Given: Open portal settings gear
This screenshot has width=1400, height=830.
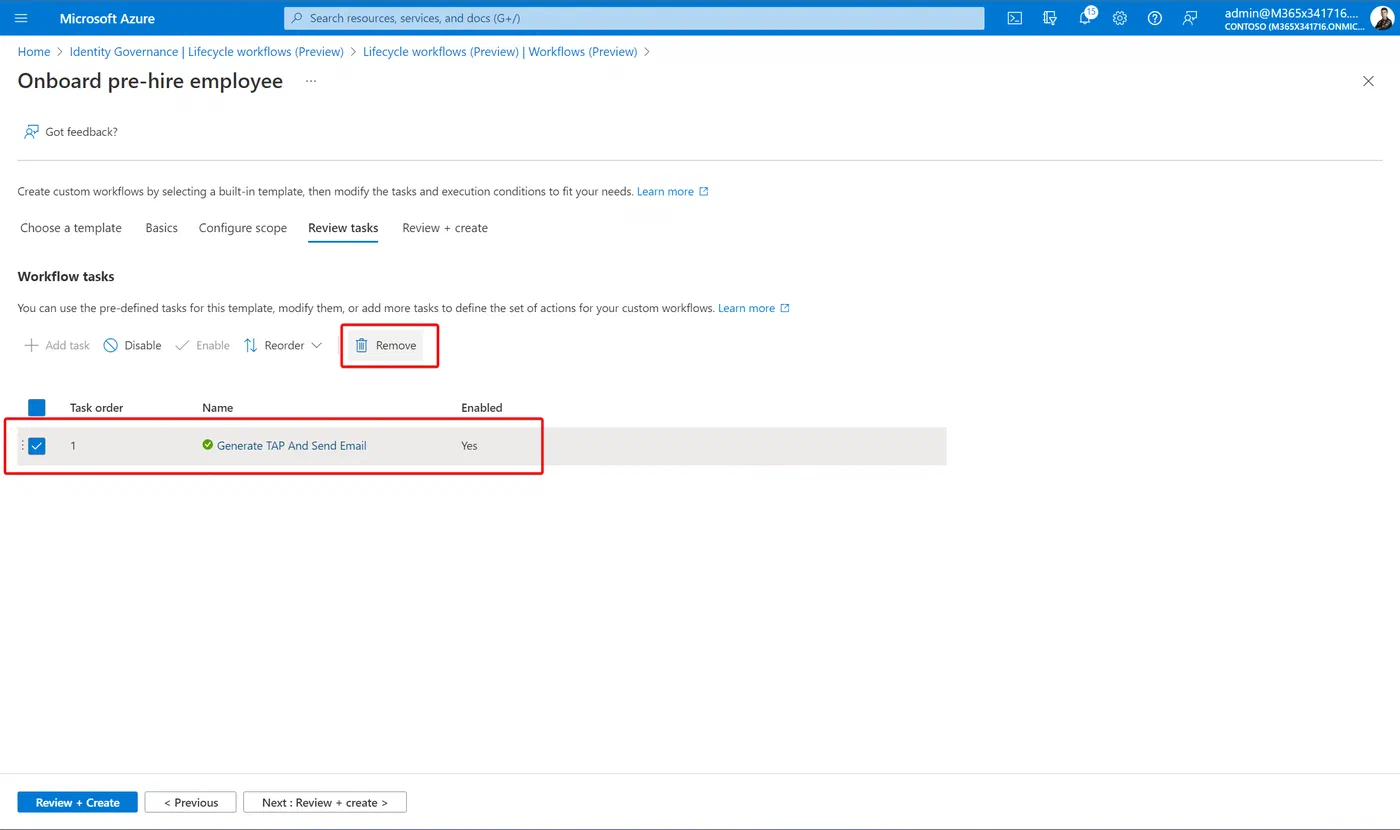Looking at the screenshot, I should (1120, 18).
